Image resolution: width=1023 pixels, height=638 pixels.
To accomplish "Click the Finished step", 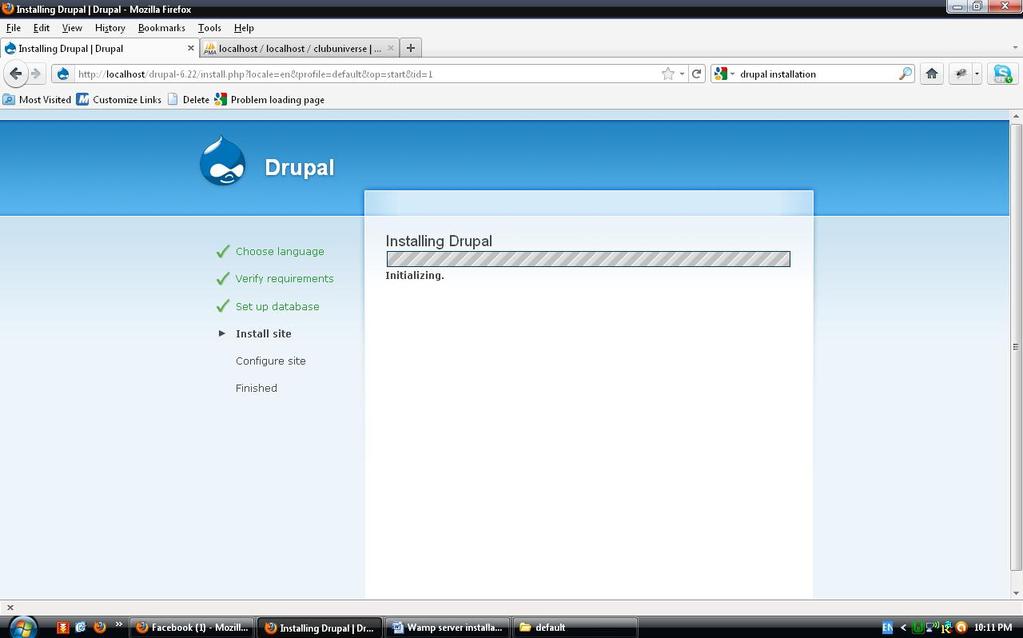I will point(256,388).
